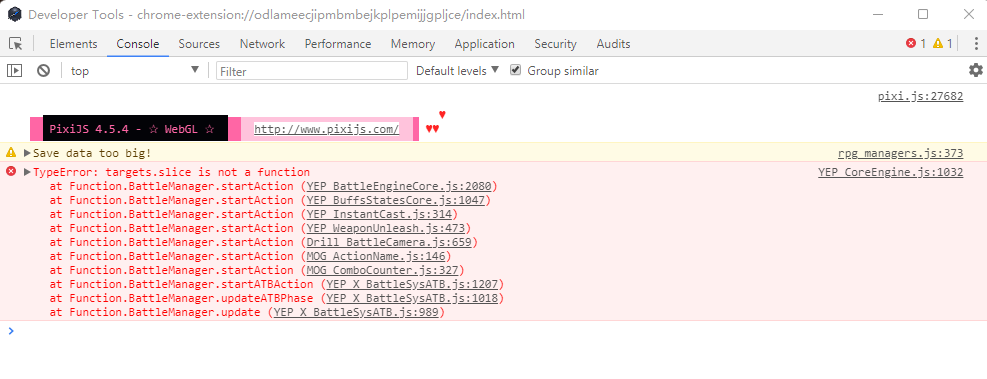Click the console Filter input field
987x379 pixels.
(x=312, y=71)
